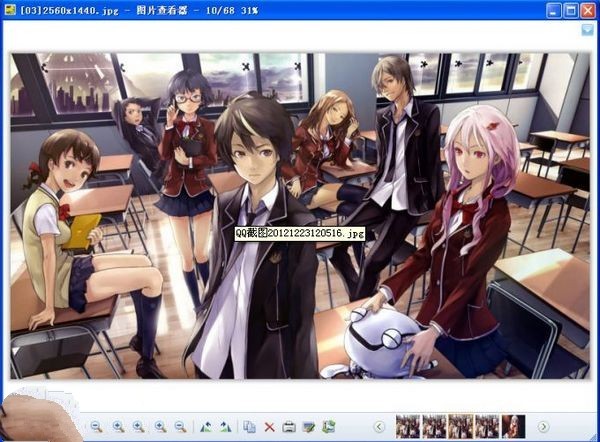Screen dimensions: 600x442
Task: Click the displayed classroom anime image
Action: [300, 216]
